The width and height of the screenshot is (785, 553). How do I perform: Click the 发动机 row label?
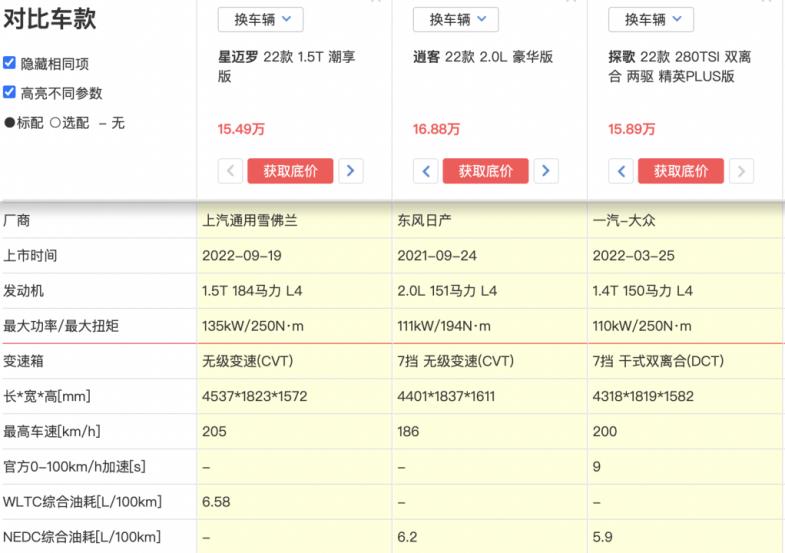24,291
